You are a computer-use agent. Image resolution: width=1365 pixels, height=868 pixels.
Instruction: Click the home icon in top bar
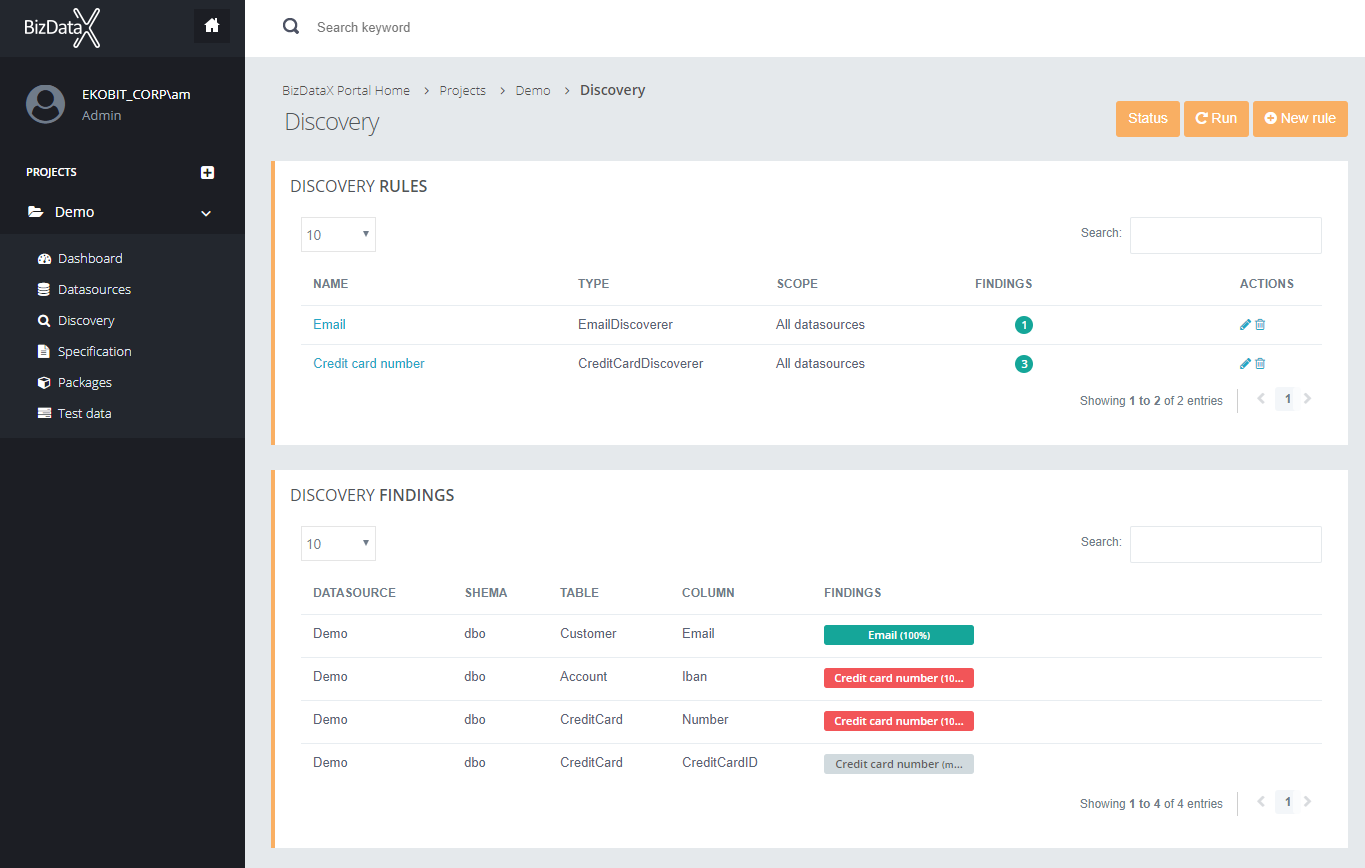(212, 26)
